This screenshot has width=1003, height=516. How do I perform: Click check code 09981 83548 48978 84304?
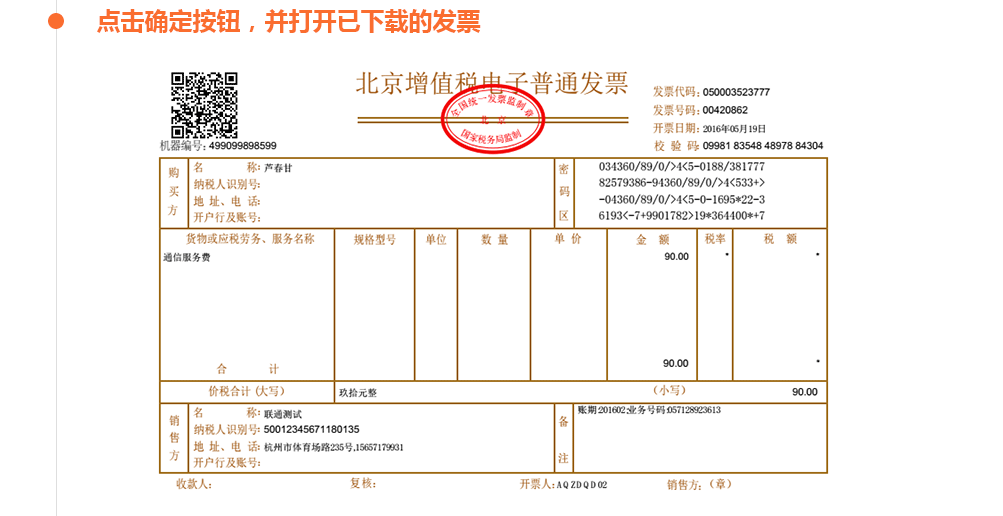[763, 146]
